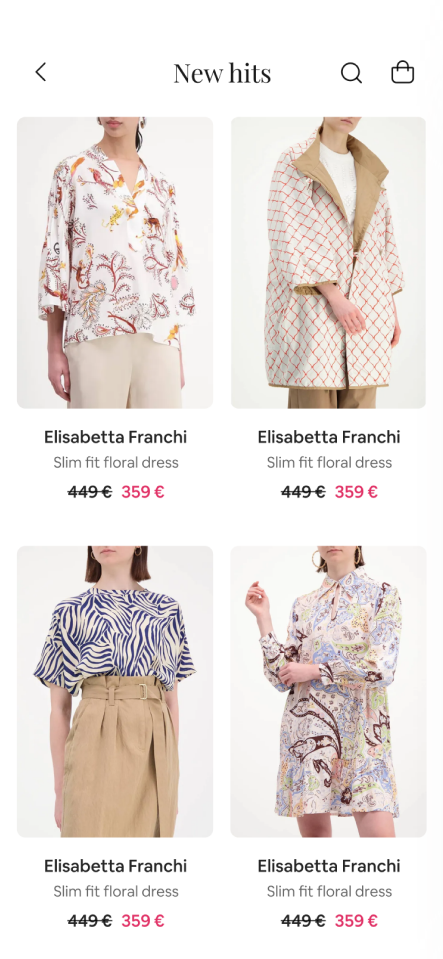Tap Elisabetta Franchi under lattice coat
This screenshot has width=443, height=959.
click(329, 437)
